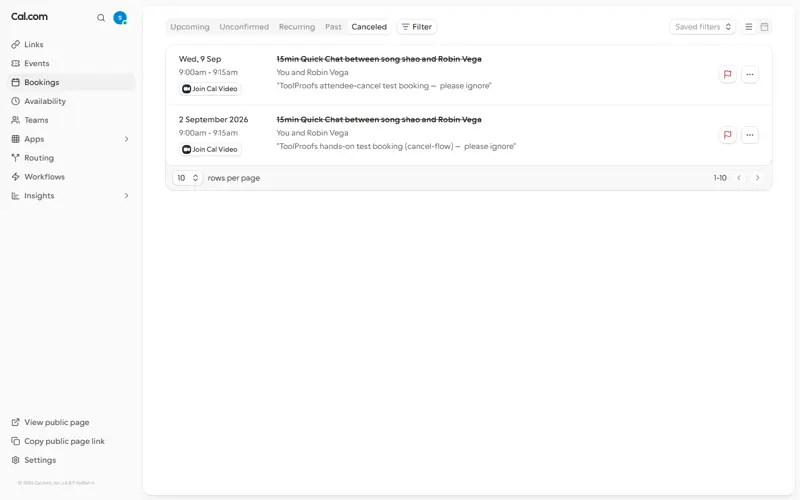Open the Filter button
Image resolution: width=800 pixels, height=500 pixels.
coord(417,27)
